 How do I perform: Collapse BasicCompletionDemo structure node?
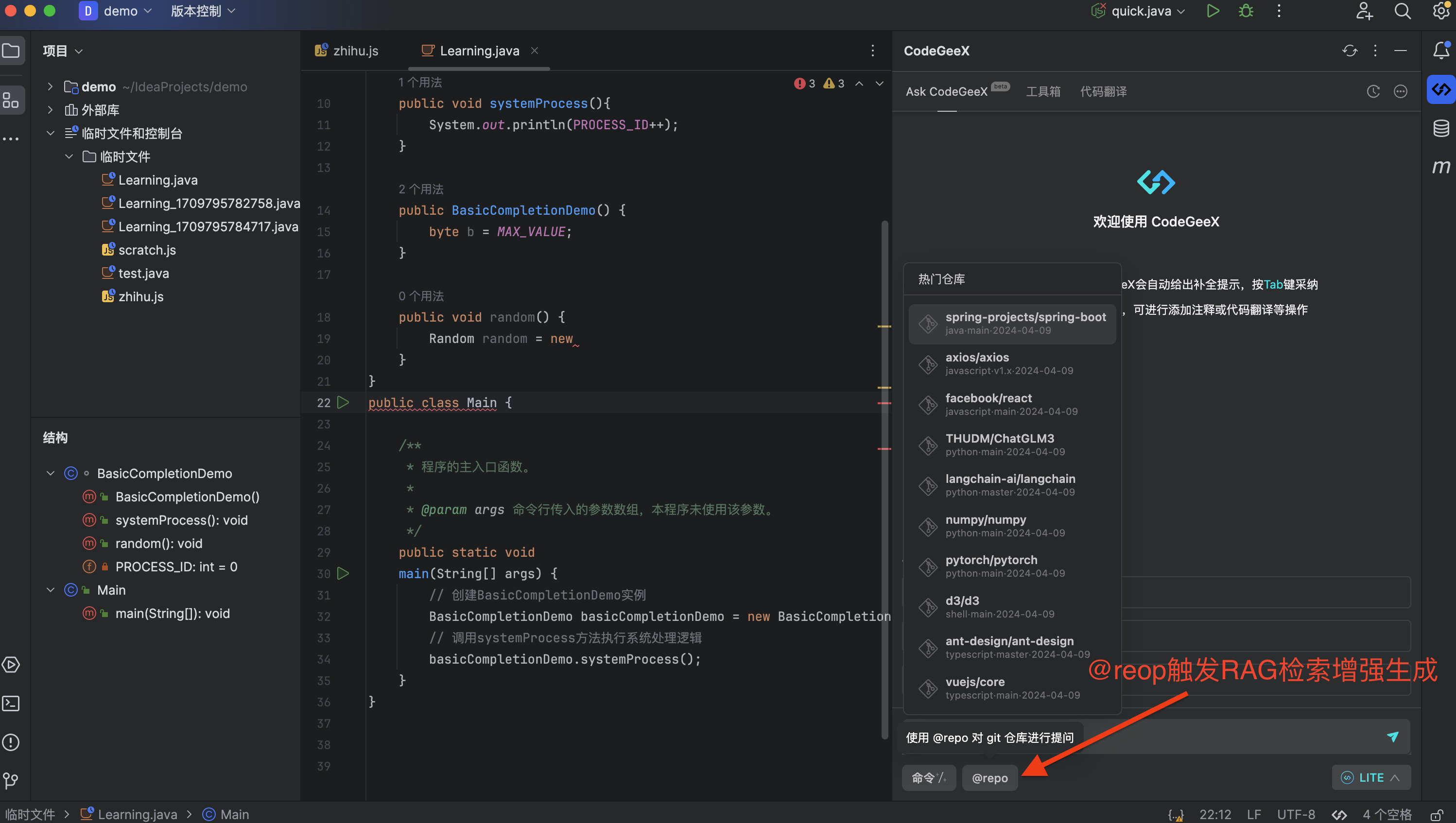50,473
